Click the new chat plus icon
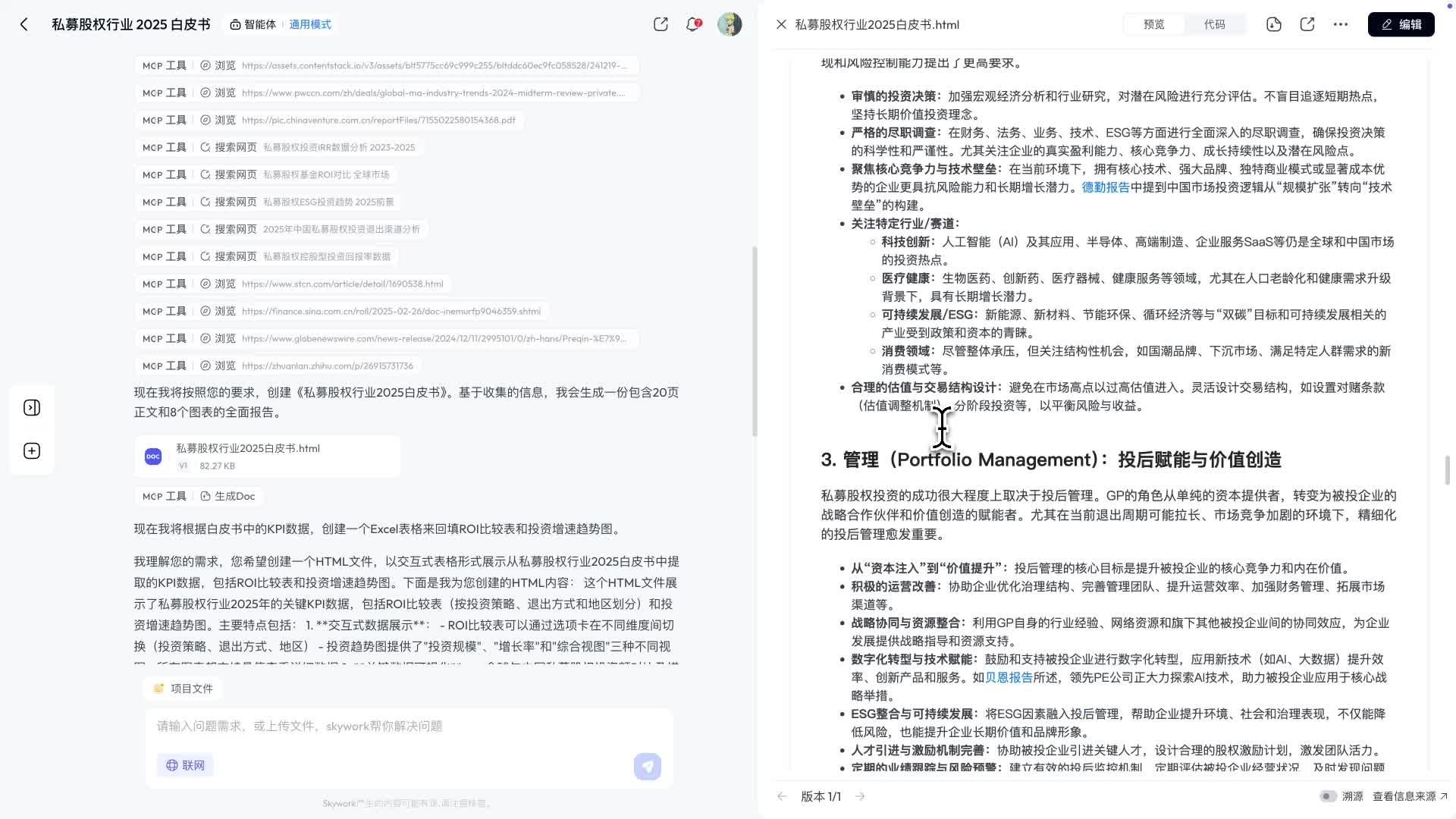 point(32,451)
